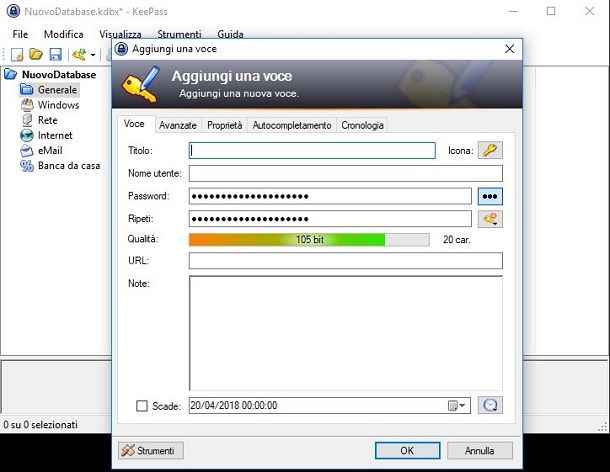Click into the Password field
The width and height of the screenshot is (610, 472).
point(330,196)
